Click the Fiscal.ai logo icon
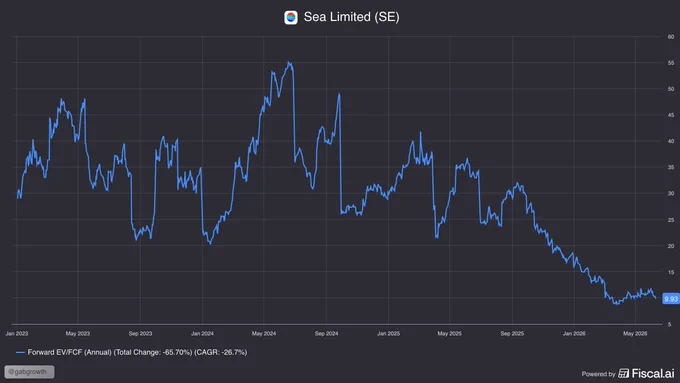 point(624,373)
